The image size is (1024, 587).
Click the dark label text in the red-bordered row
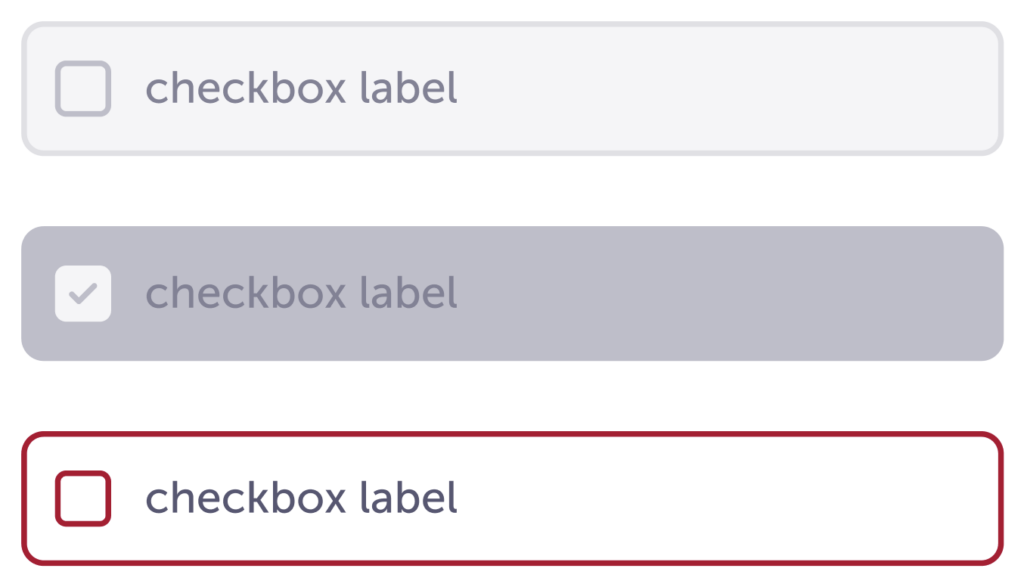point(301,498)
